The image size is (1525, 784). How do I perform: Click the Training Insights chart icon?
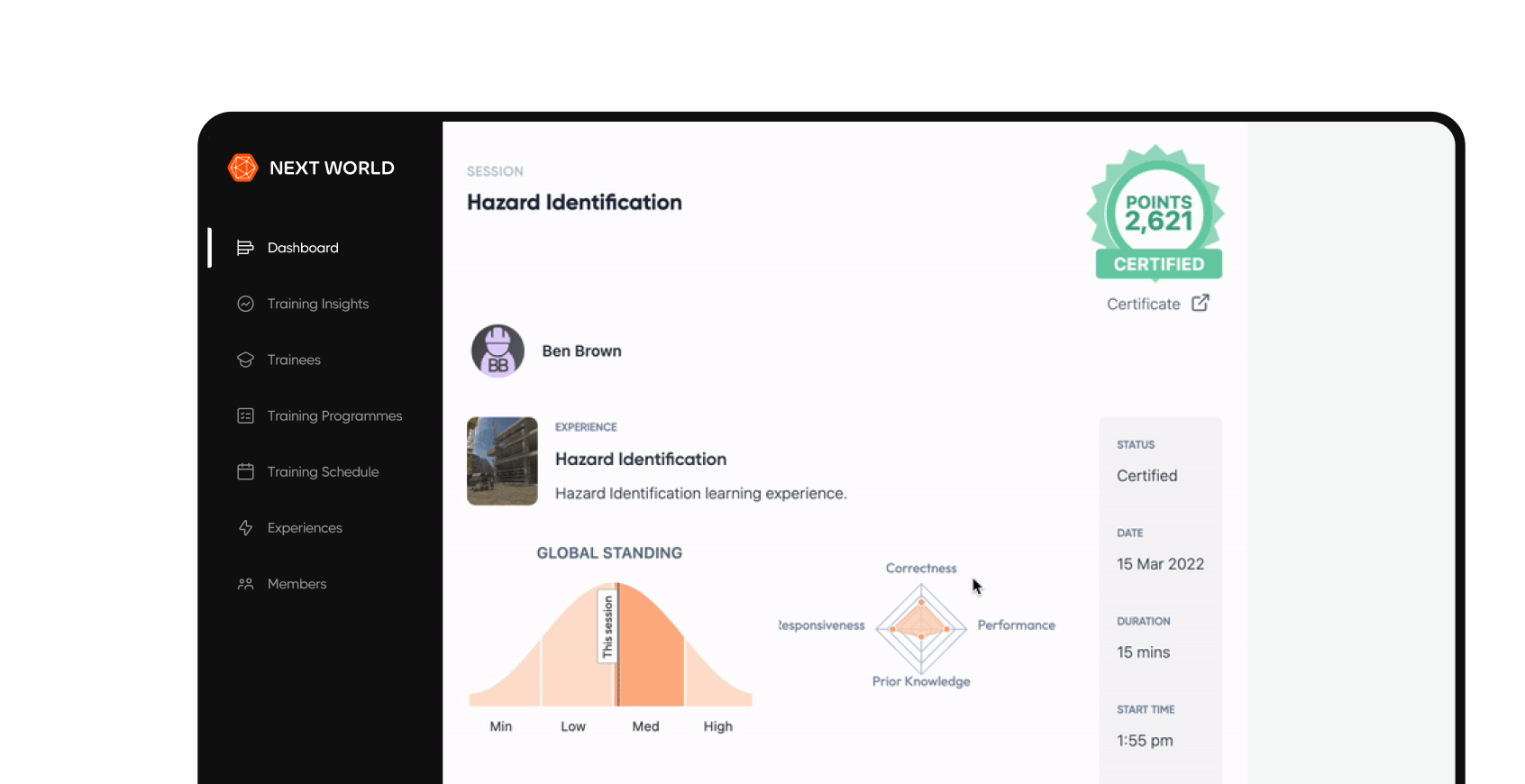pos(245,304)
